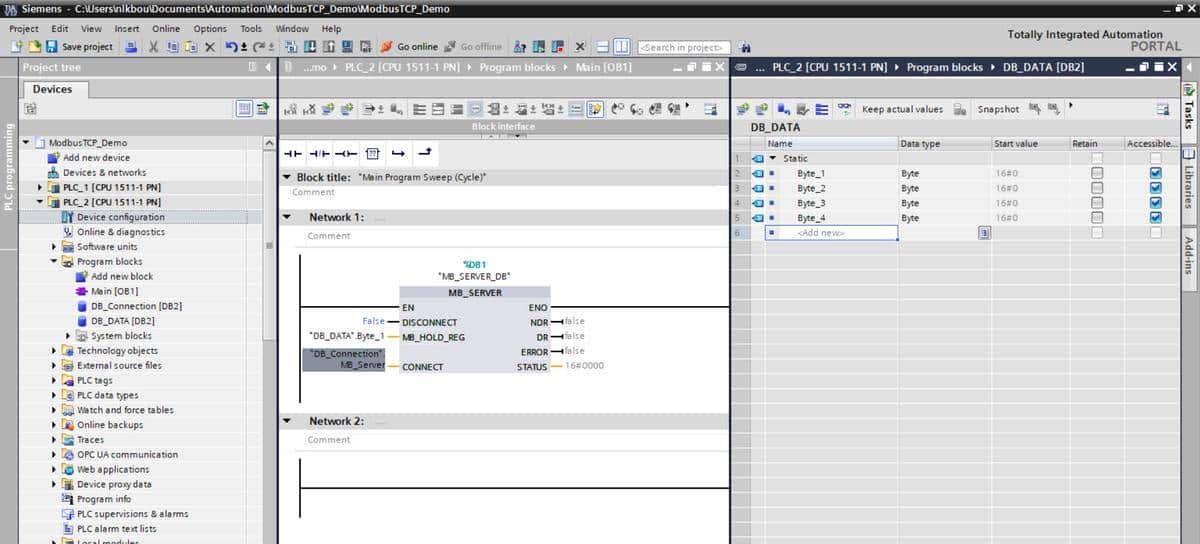Insert an output coil instruction
Viewport: 1200px width, 544px height.
pos(346,153)
